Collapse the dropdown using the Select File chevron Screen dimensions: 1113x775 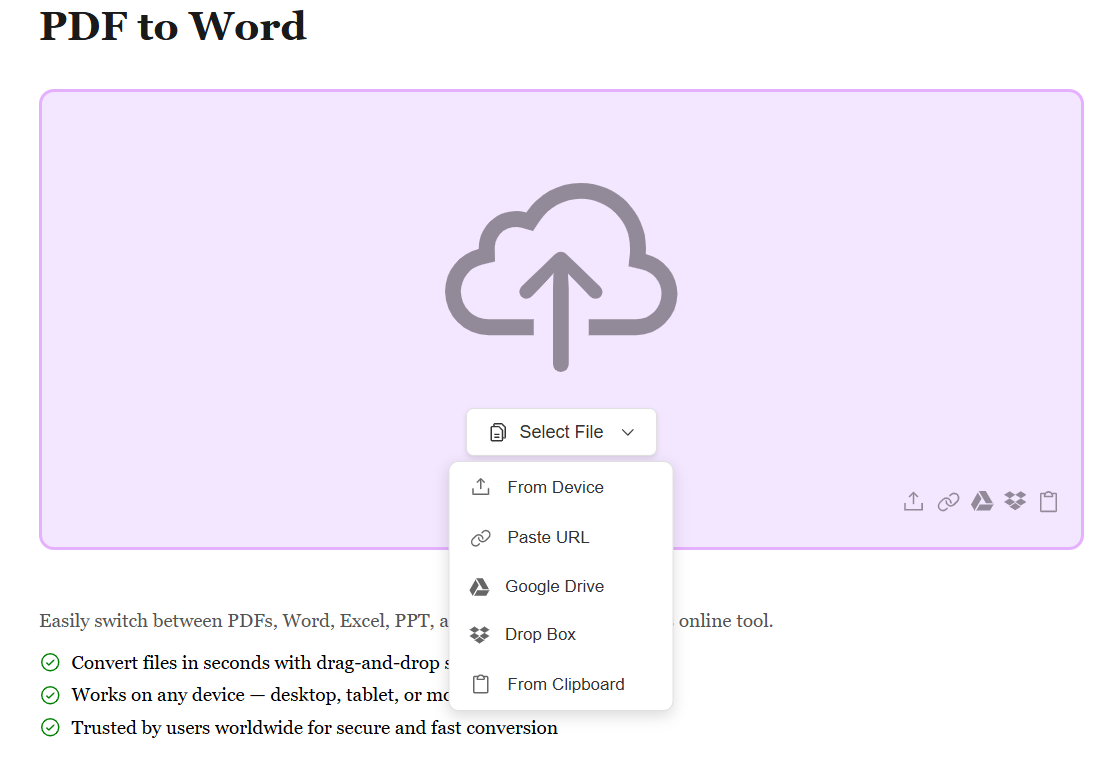point(628,433)
